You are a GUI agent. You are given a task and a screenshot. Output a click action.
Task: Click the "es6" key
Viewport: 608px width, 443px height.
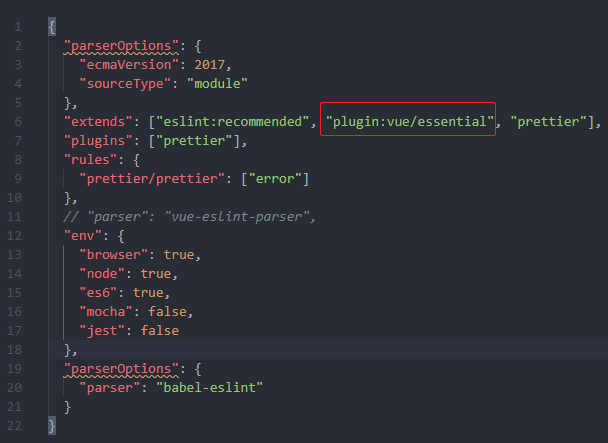tap(98, 293)
